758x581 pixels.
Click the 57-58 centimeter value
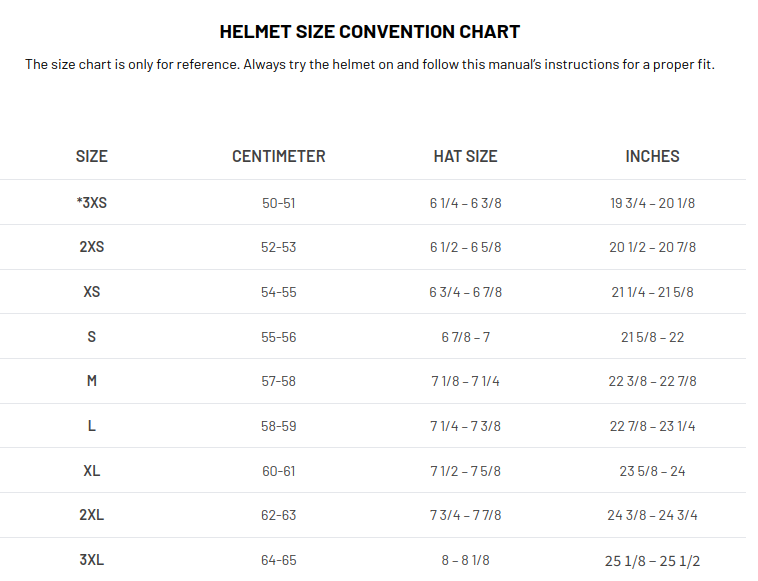pos(279,381)
